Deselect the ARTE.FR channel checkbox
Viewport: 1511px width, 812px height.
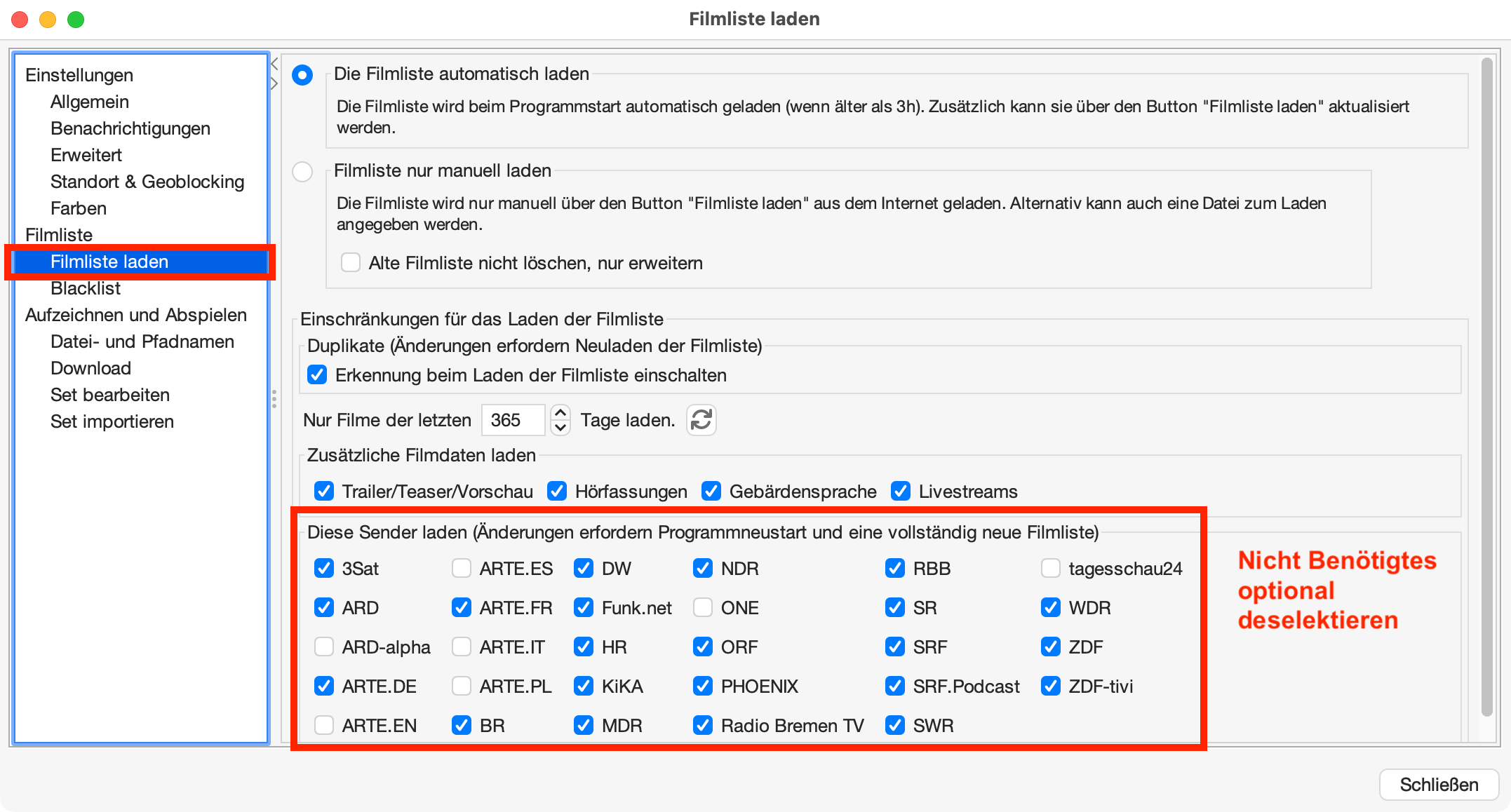coord(462,608)
